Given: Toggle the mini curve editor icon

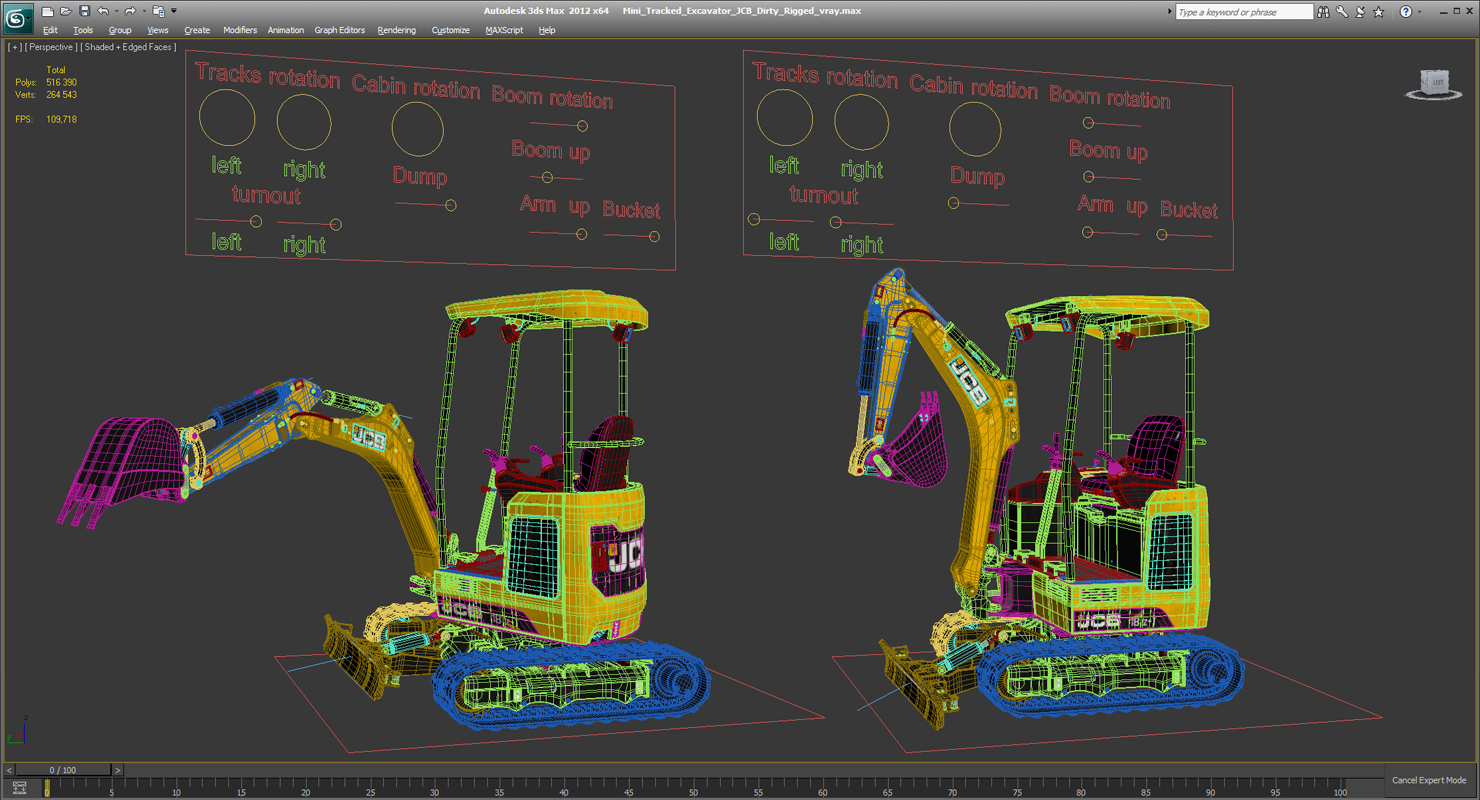Looking at the screenshot, I should point(19,788).
